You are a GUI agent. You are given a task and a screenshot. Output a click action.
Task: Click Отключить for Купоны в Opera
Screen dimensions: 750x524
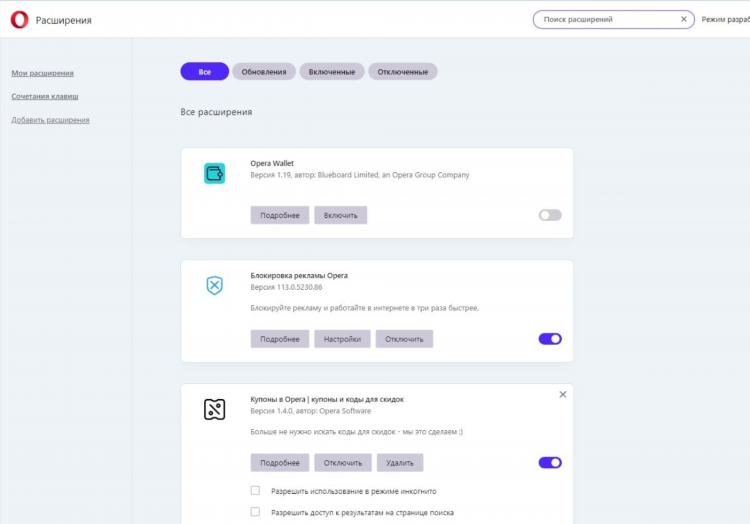pos(343,463)
